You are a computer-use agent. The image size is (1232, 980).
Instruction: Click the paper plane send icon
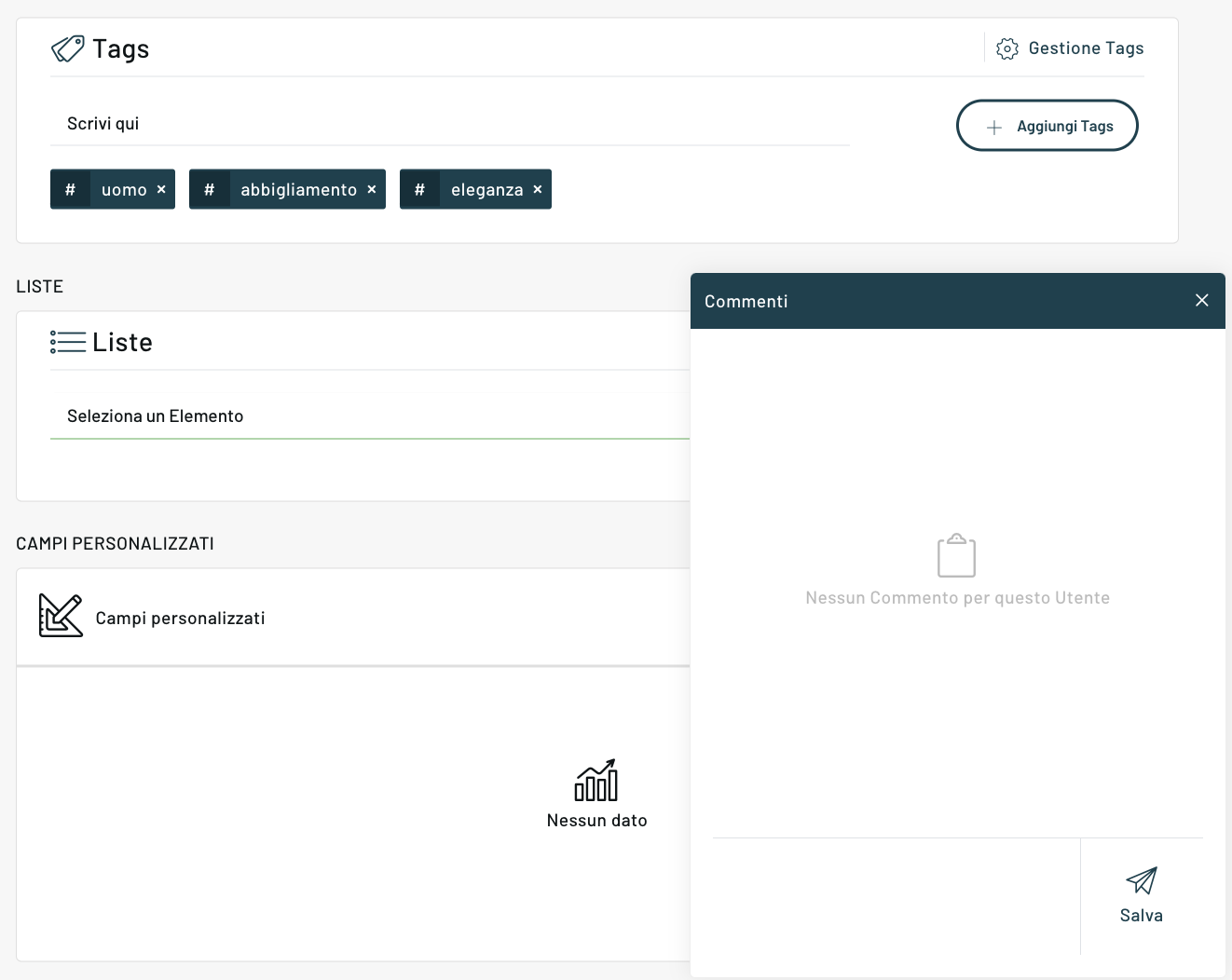point(1142,880)
